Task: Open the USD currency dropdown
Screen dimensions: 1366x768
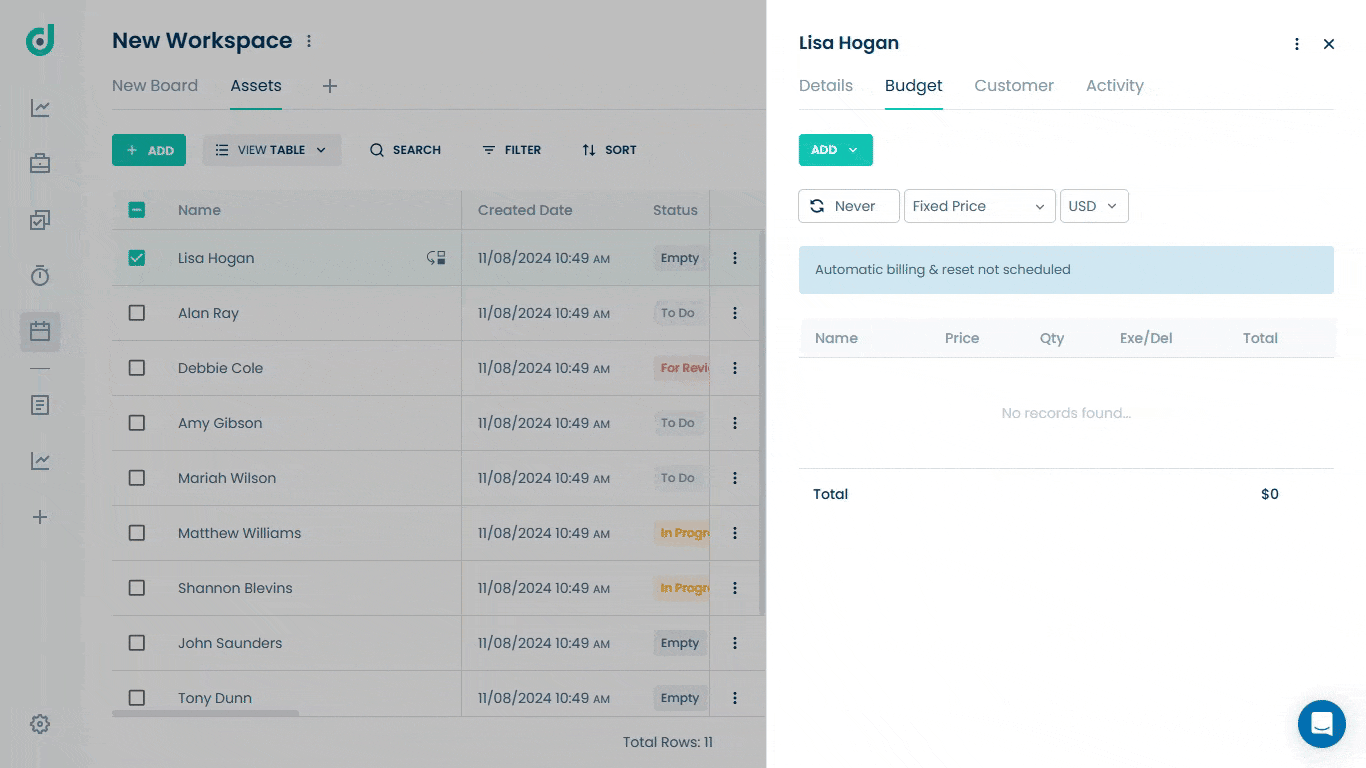Action: pos(1094,206)
